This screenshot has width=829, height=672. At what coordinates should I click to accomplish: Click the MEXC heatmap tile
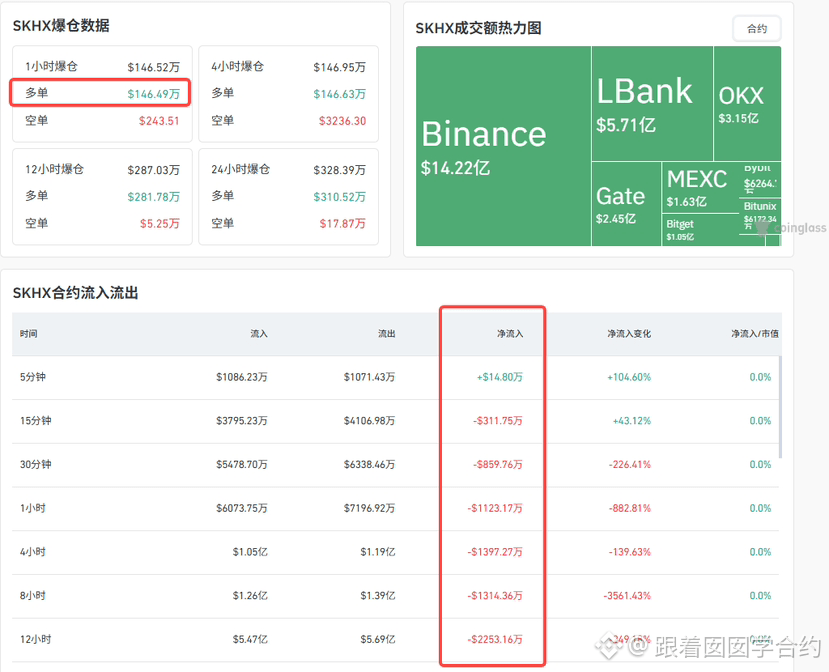coord(700,187)
